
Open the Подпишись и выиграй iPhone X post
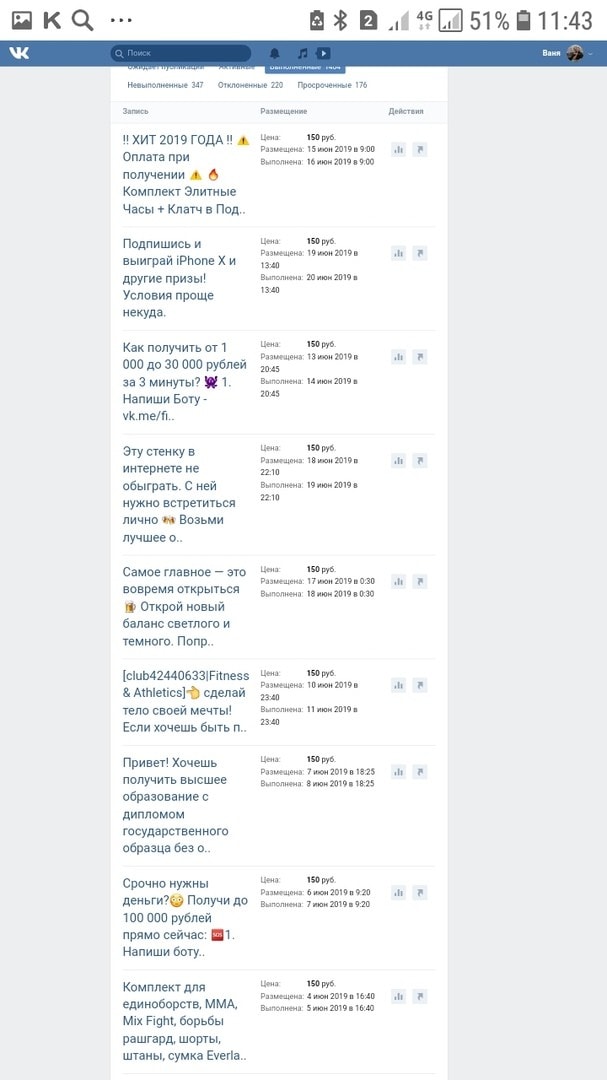pos(179,277)
